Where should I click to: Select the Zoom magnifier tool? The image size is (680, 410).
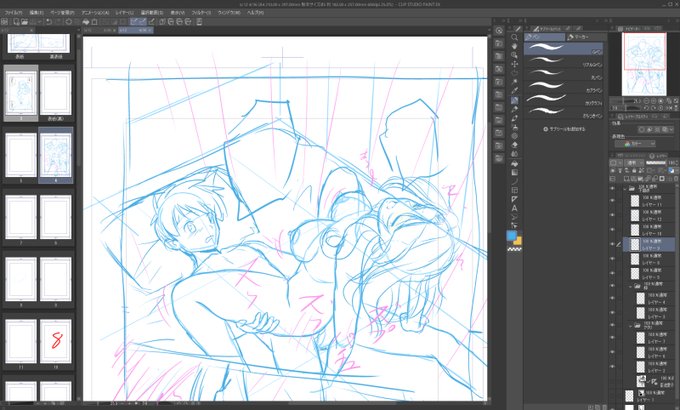[x=514, y=37]
